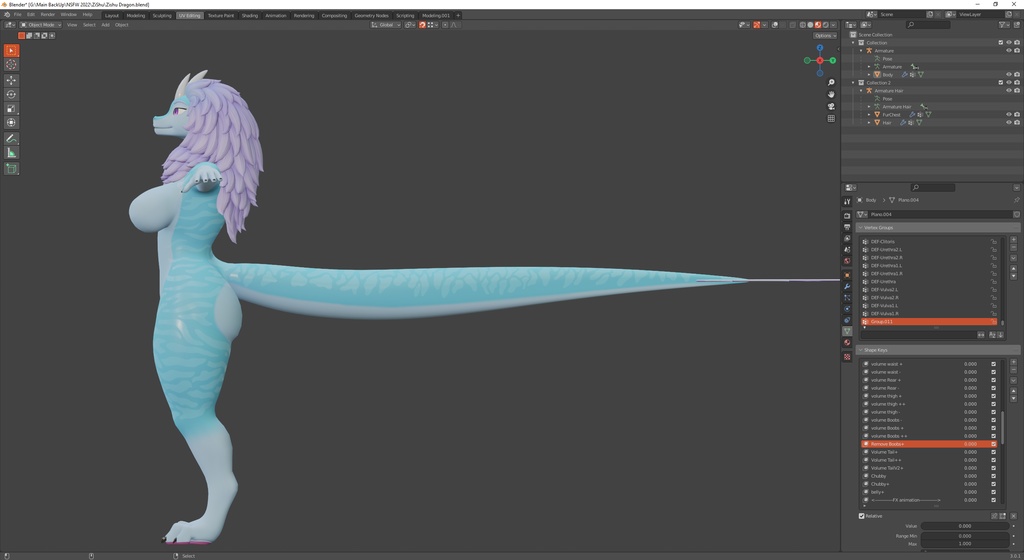
Task: Select the Move tool
Action: tap(11, 80)
